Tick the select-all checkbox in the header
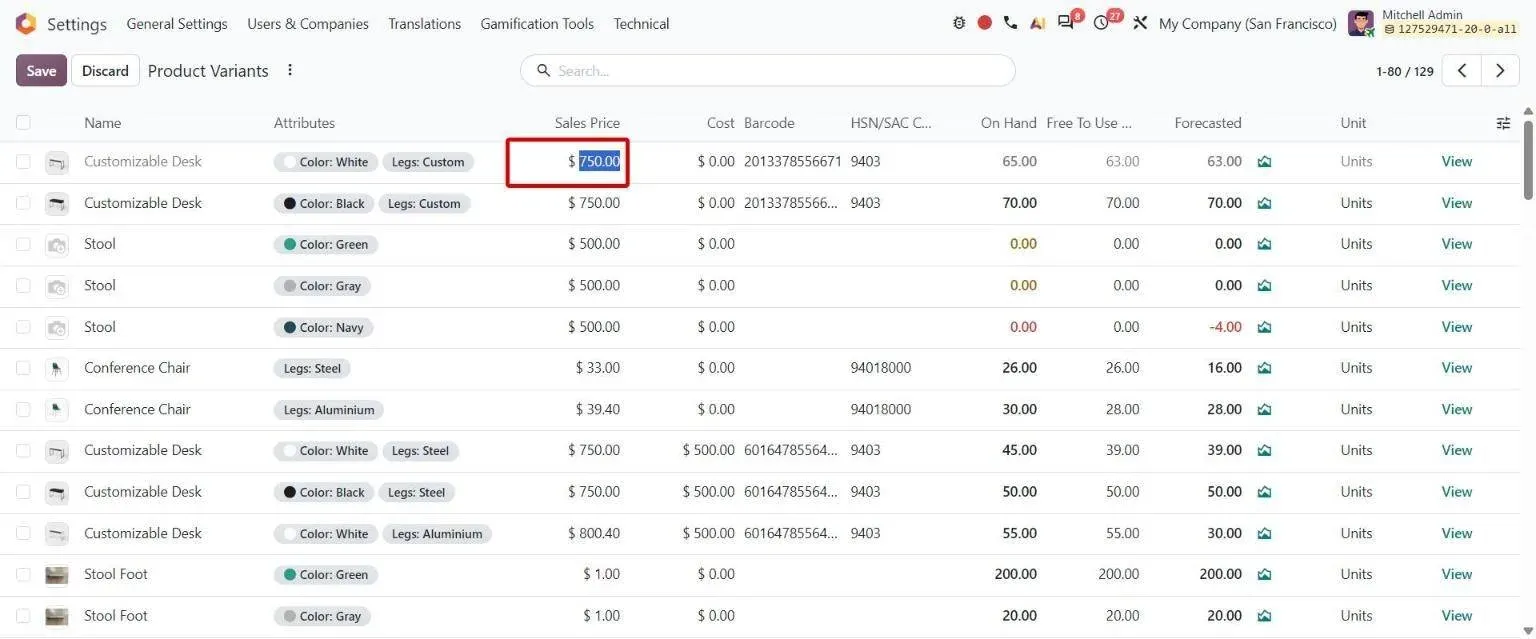The image size is (1536, 639). tap(23, 122)
